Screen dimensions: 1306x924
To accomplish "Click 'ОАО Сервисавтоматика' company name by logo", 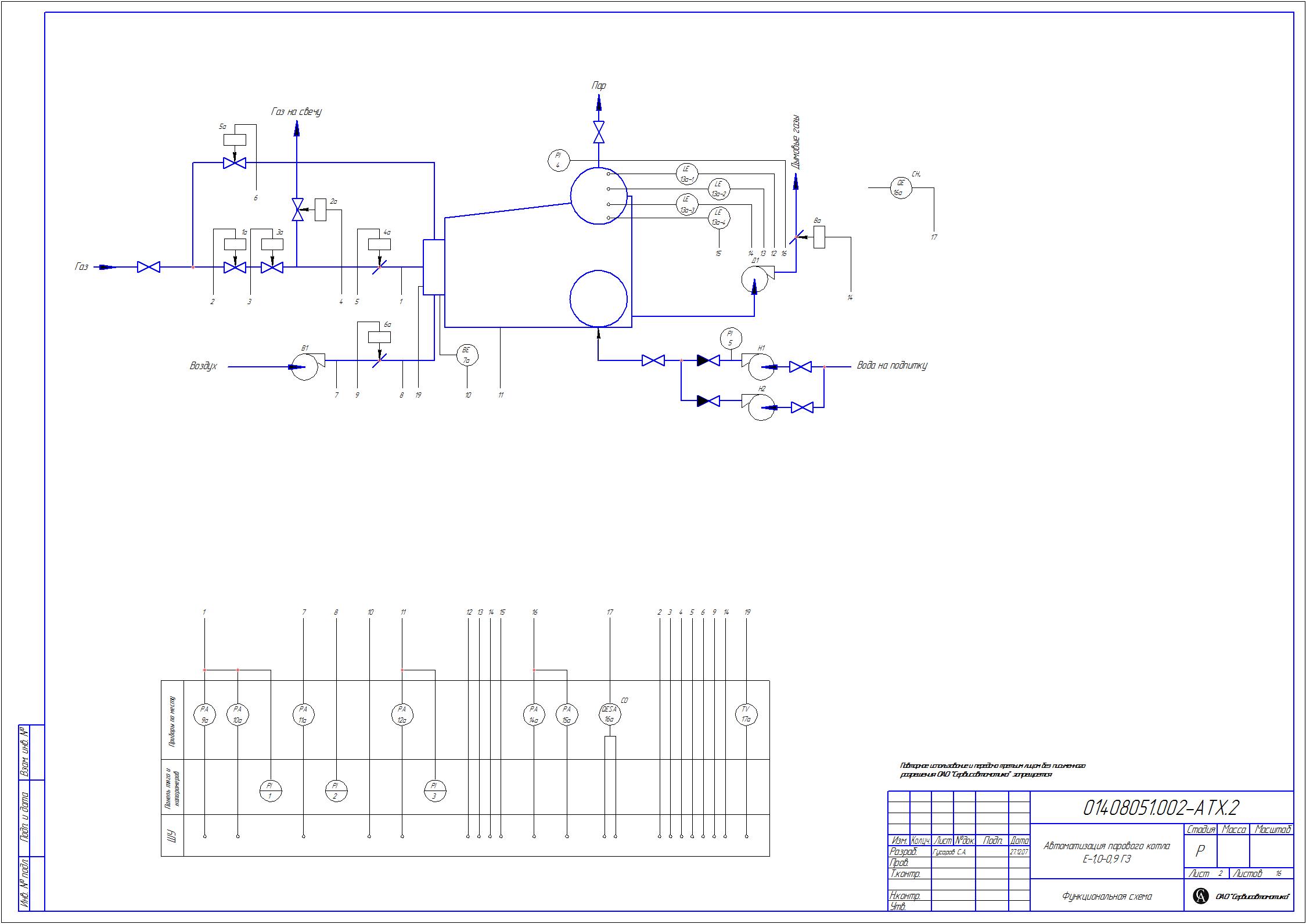I will [x=1253, y=897].
